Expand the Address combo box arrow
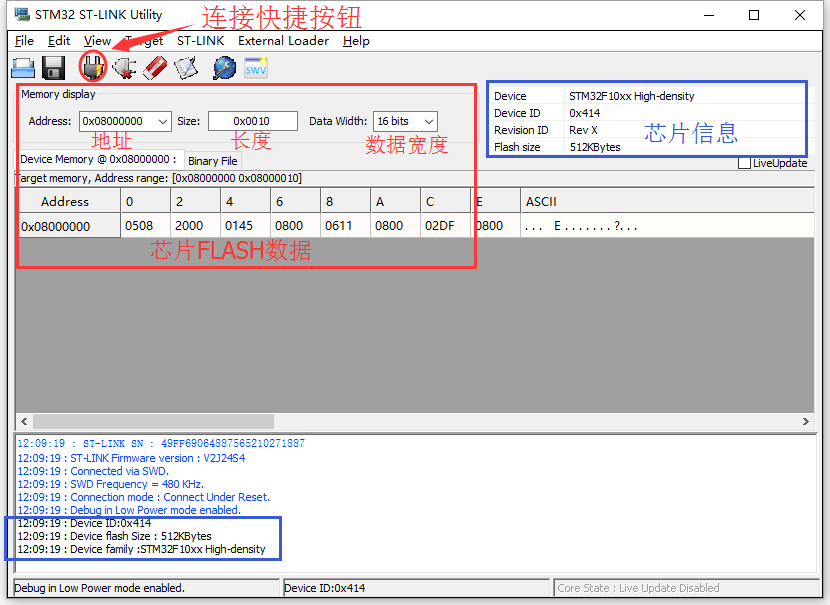The height and width of the screenshot is (605, 830). click(163, 121)
